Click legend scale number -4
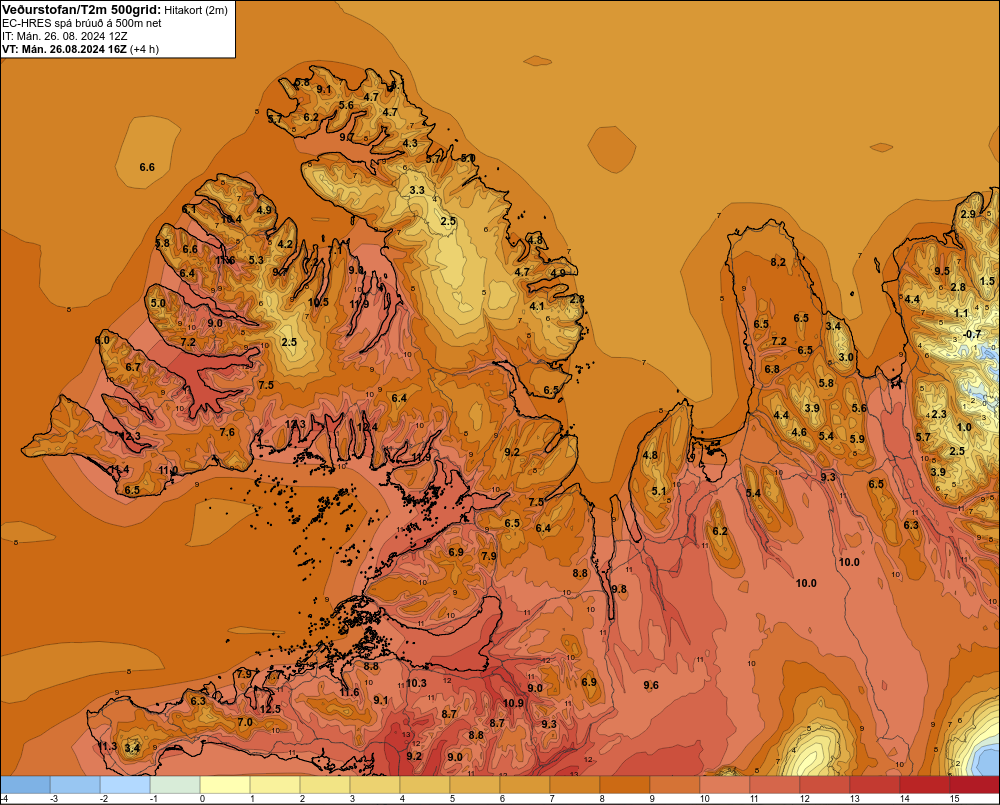 4,799
